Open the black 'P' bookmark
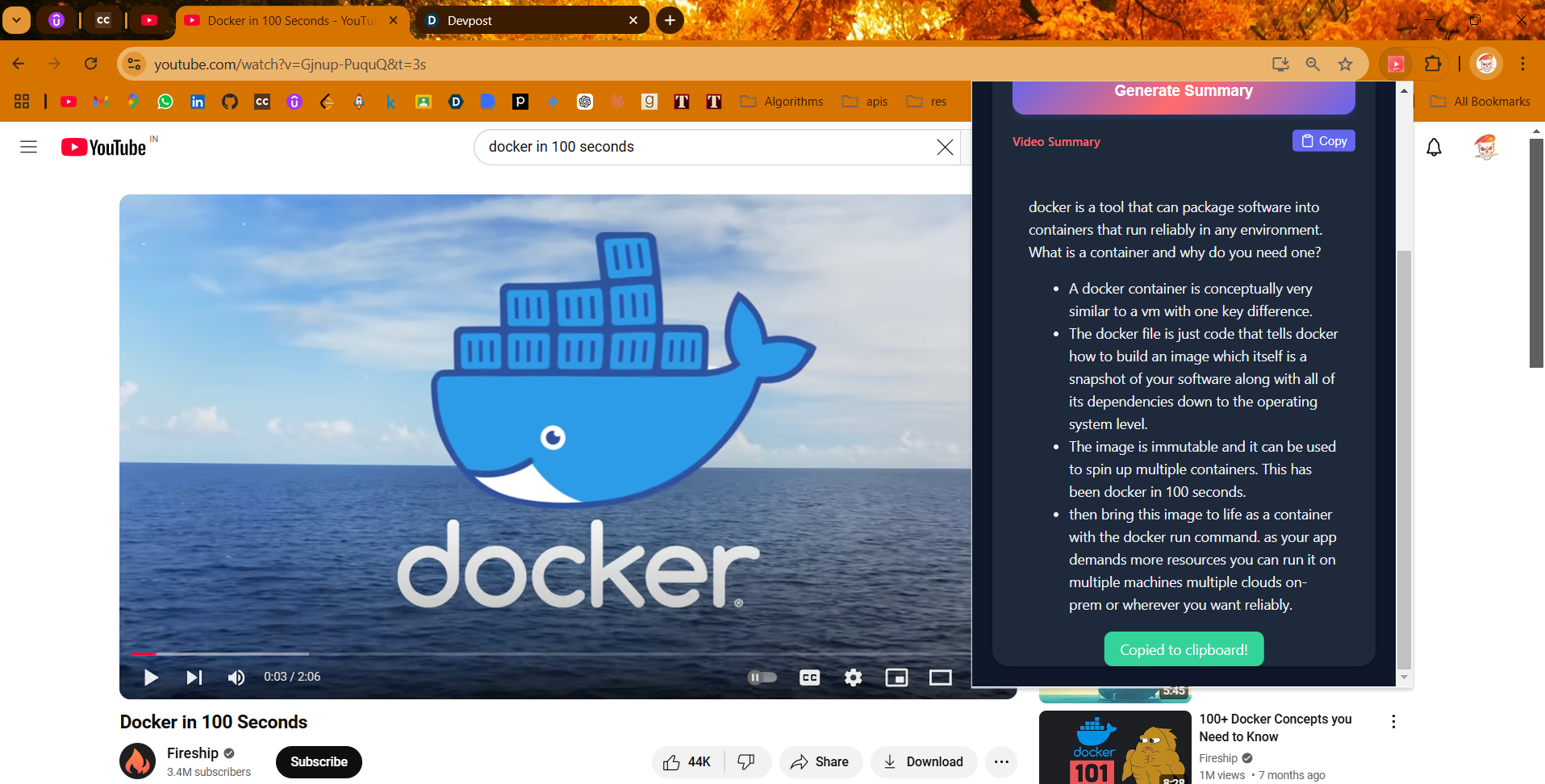Screen dimensions: 1545x784 click(x=520, y=102)
